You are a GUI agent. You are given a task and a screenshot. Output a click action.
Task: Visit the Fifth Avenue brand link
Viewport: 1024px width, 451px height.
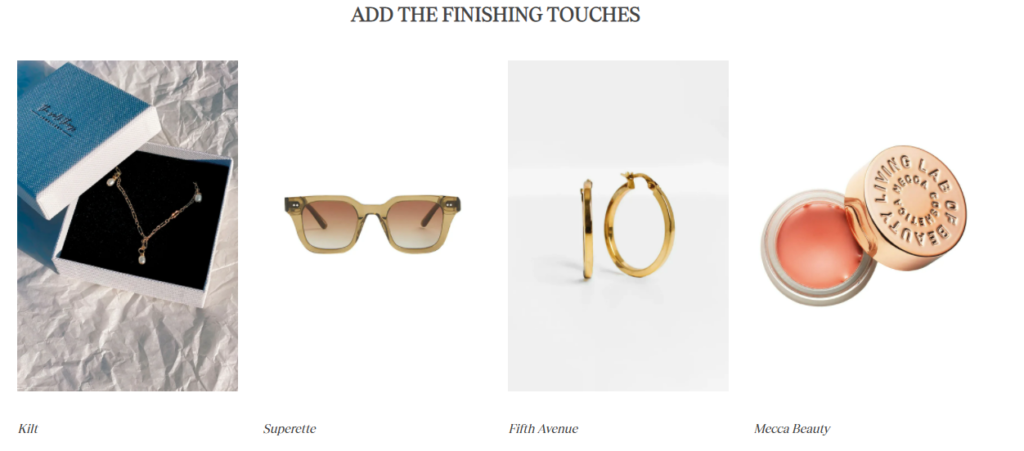tap(543, 429)
